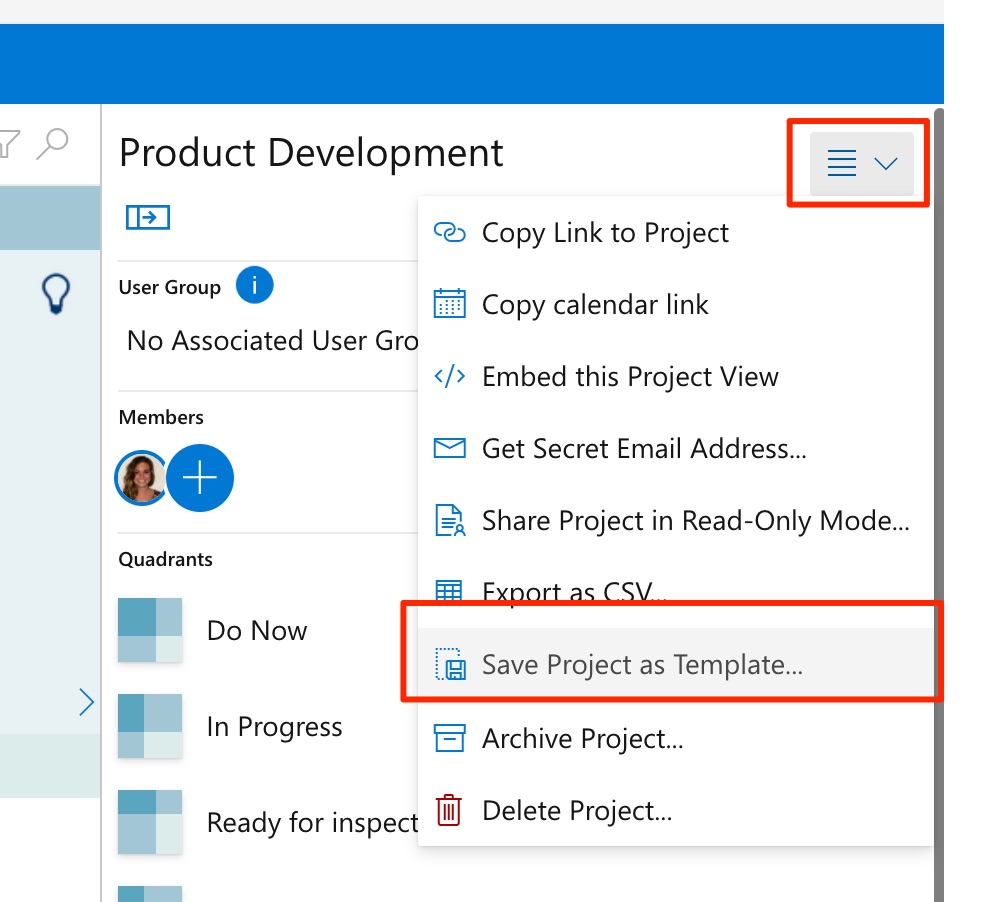Click the In Progress quadrant swatch
The width and height of the screenshot is (986, 902).
[150, 726]
